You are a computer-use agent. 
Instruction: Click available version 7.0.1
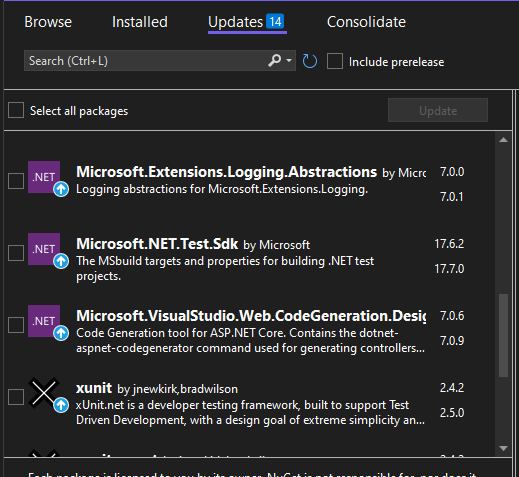pyautogui.click(x=452, y=197)
